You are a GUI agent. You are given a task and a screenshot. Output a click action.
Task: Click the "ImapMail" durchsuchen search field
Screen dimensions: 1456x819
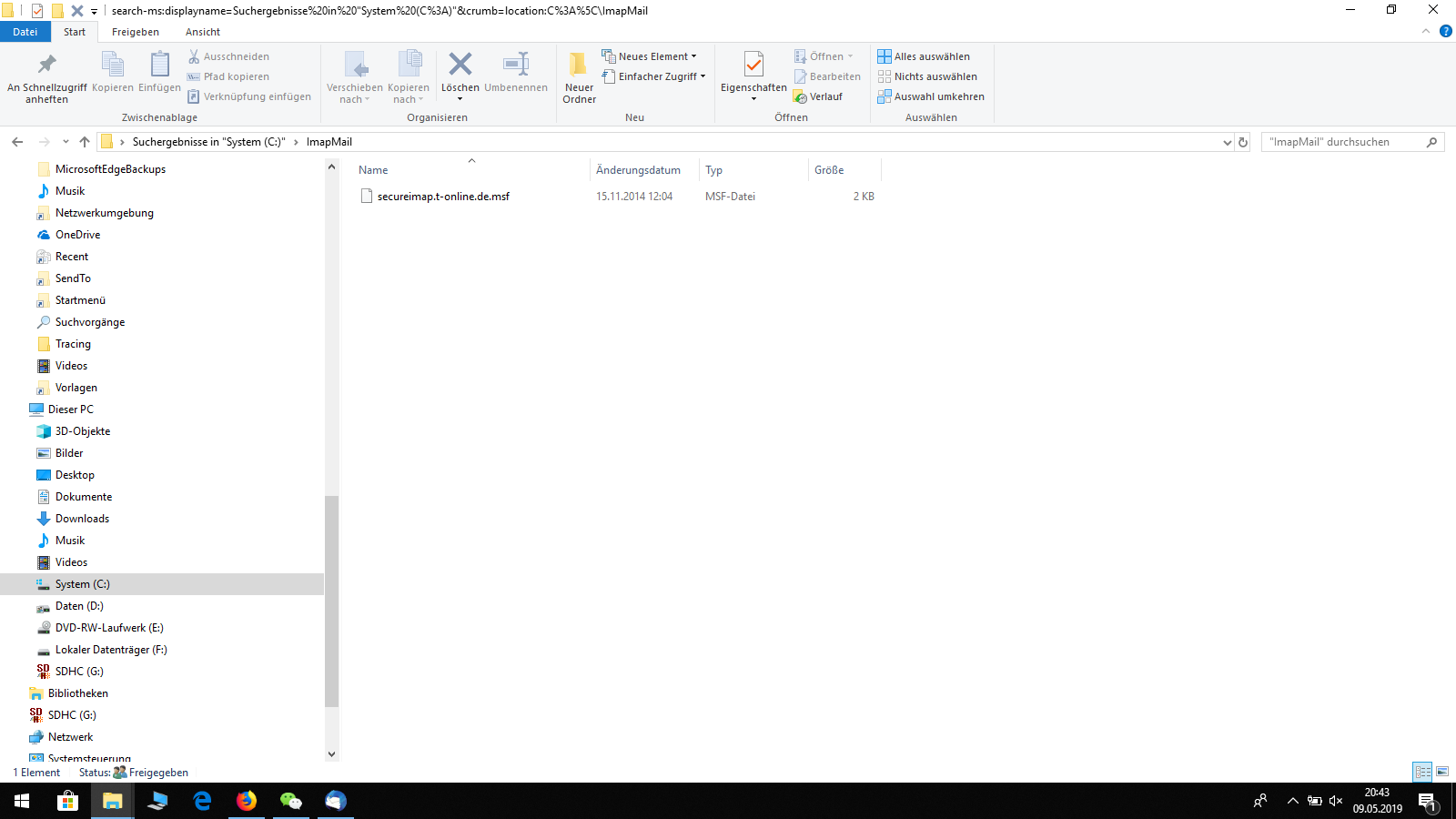tap(1343, 142)
